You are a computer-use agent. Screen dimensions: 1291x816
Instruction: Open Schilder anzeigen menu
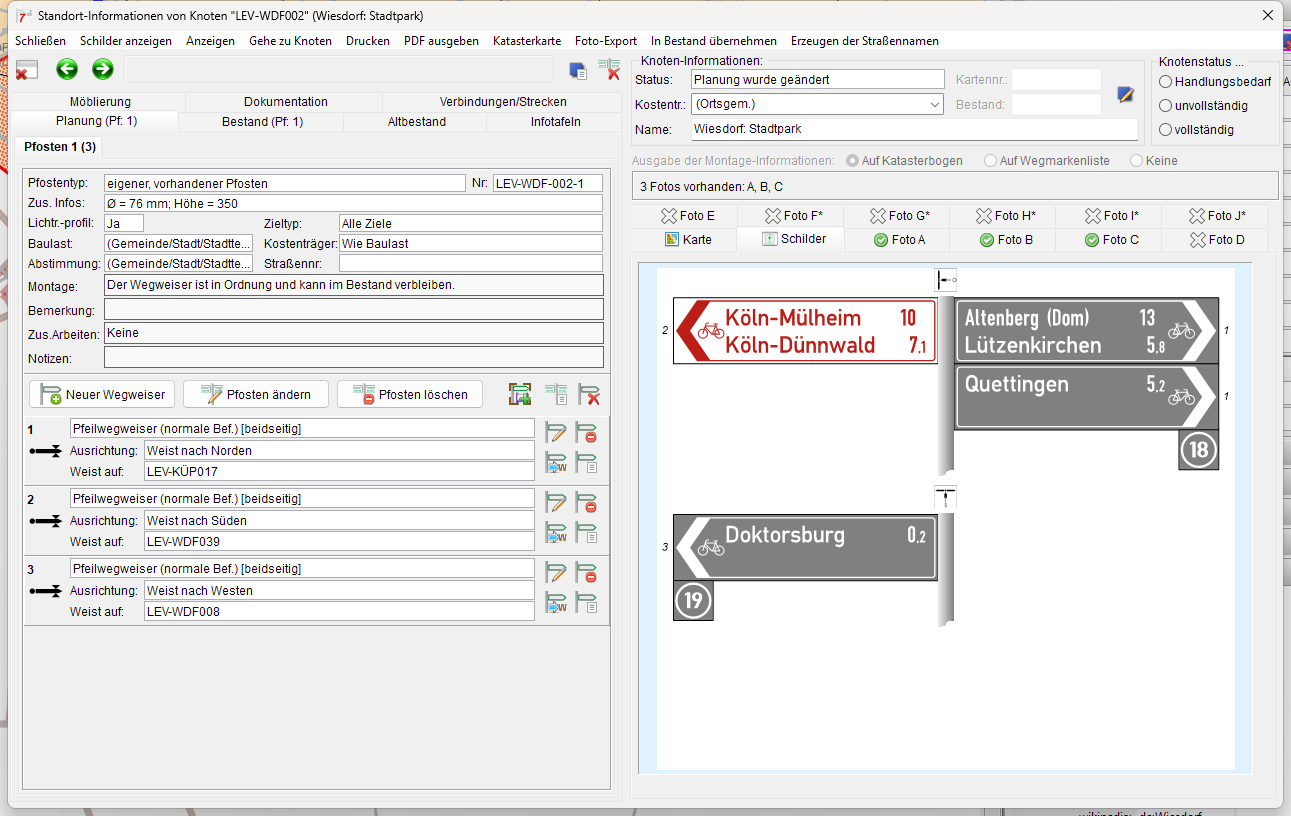pyautogui.click(x=126, y=41)
